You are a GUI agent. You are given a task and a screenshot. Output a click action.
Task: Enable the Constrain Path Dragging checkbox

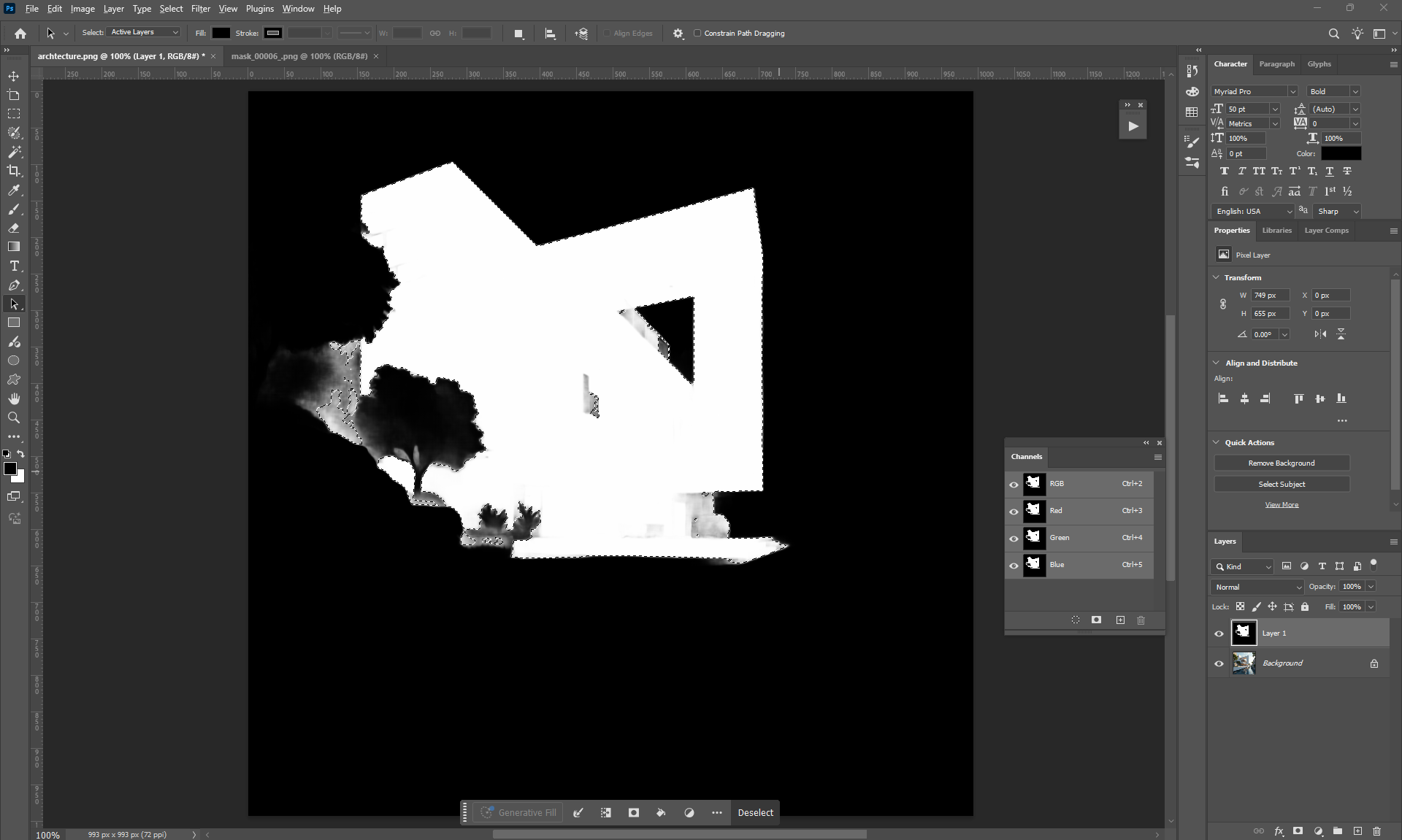pyautogui.click(x=697, y=33)
